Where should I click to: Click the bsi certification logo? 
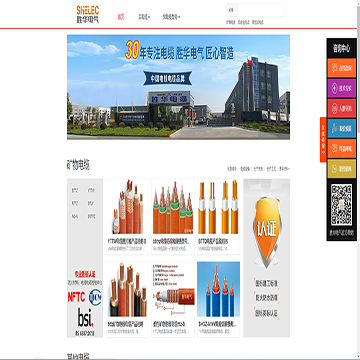coord(85,317)
